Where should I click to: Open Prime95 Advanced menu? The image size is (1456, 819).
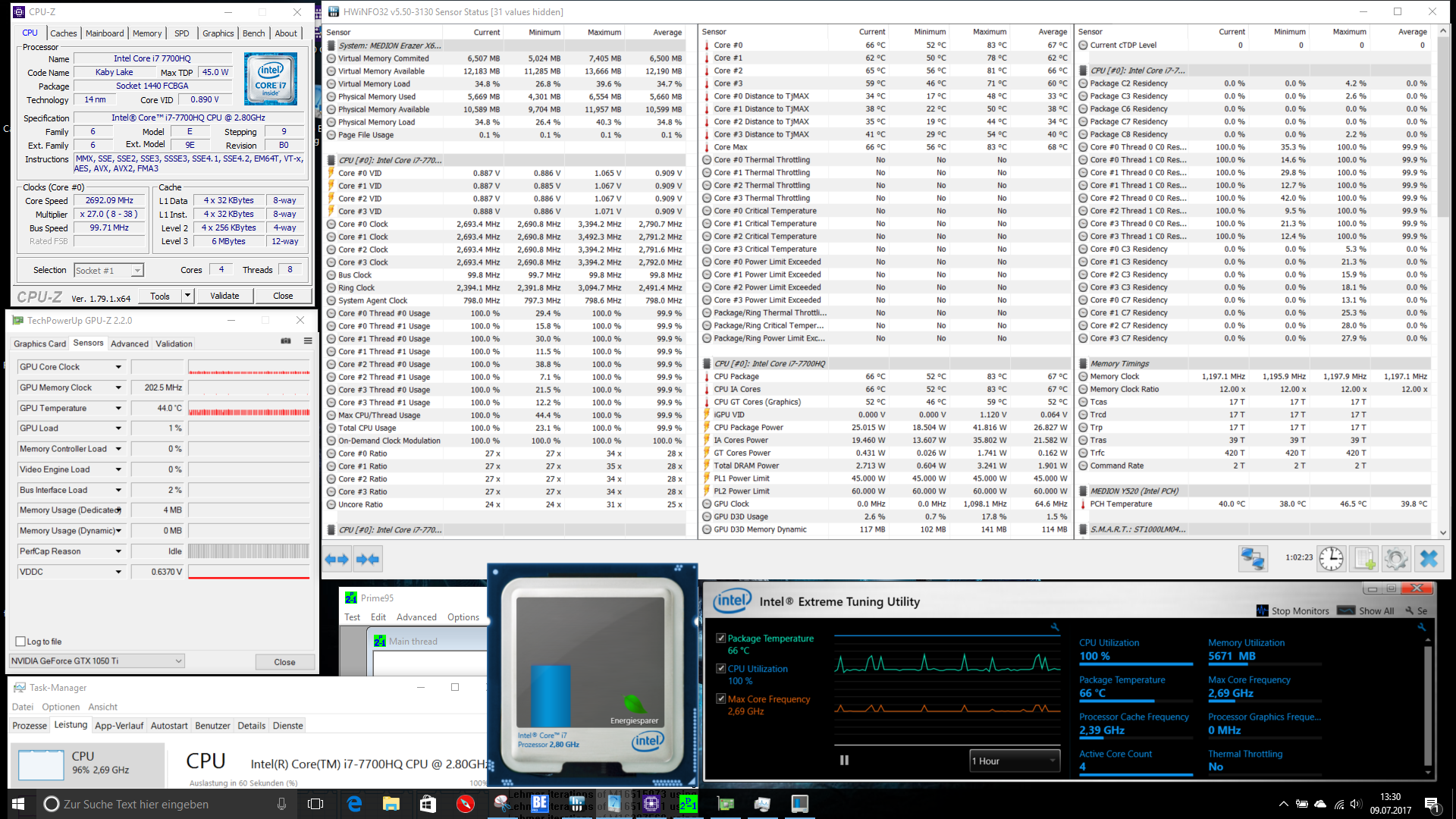416,617
